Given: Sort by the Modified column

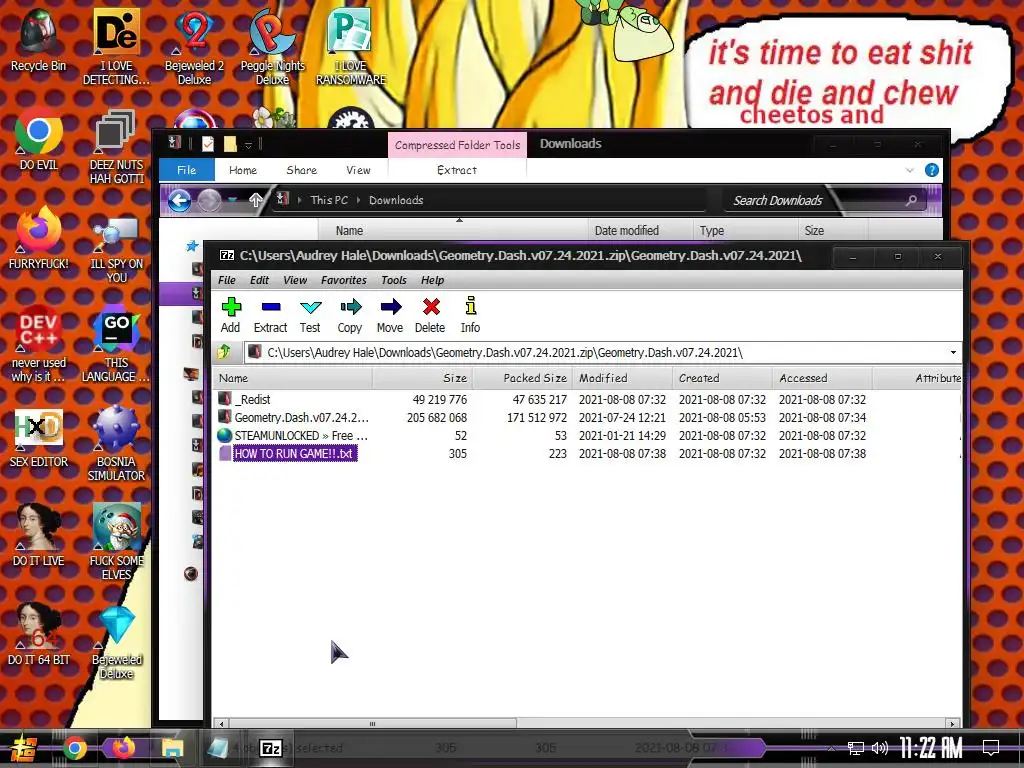Looking at the screenshot, I should [x=622, y=378].
